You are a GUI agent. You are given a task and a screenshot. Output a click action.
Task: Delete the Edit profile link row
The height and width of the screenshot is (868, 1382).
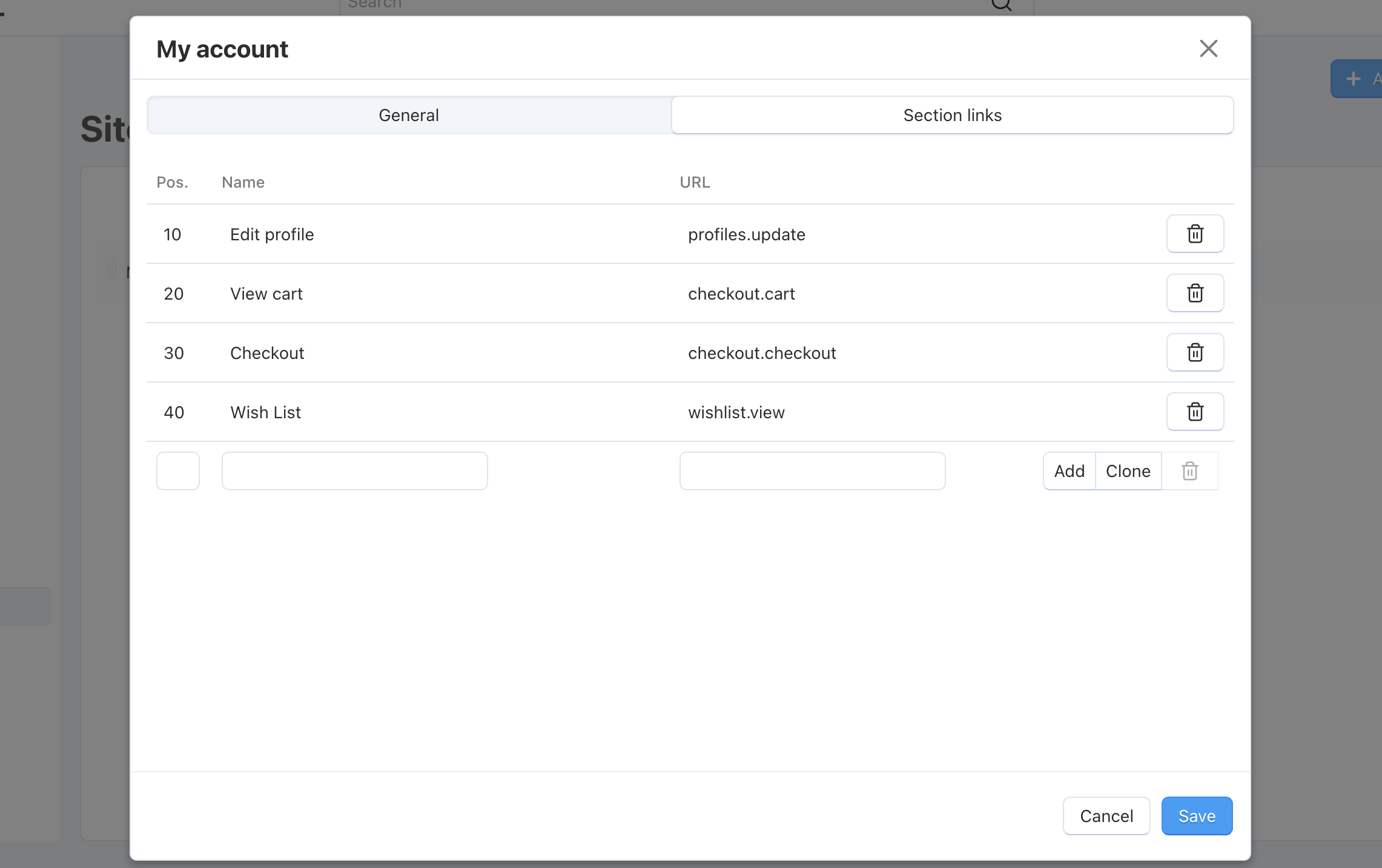click(x=1195, y=234)
